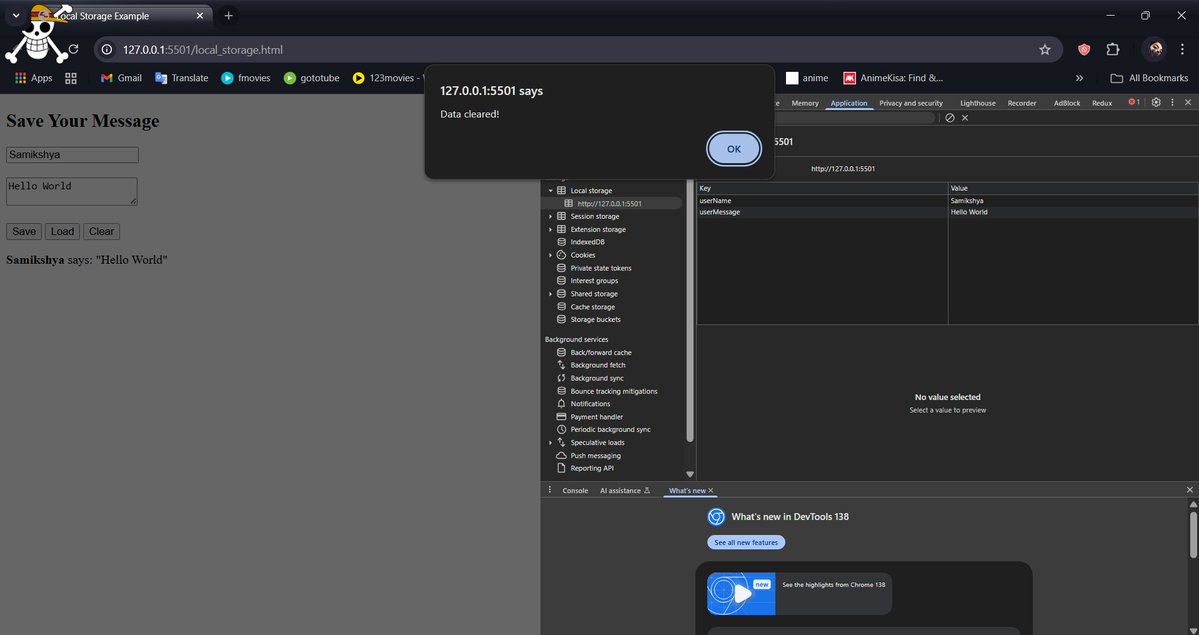Click the Clear button on the page
Image resolution: width=1199 pixels, height=635 pixels.
click(101, 232)
